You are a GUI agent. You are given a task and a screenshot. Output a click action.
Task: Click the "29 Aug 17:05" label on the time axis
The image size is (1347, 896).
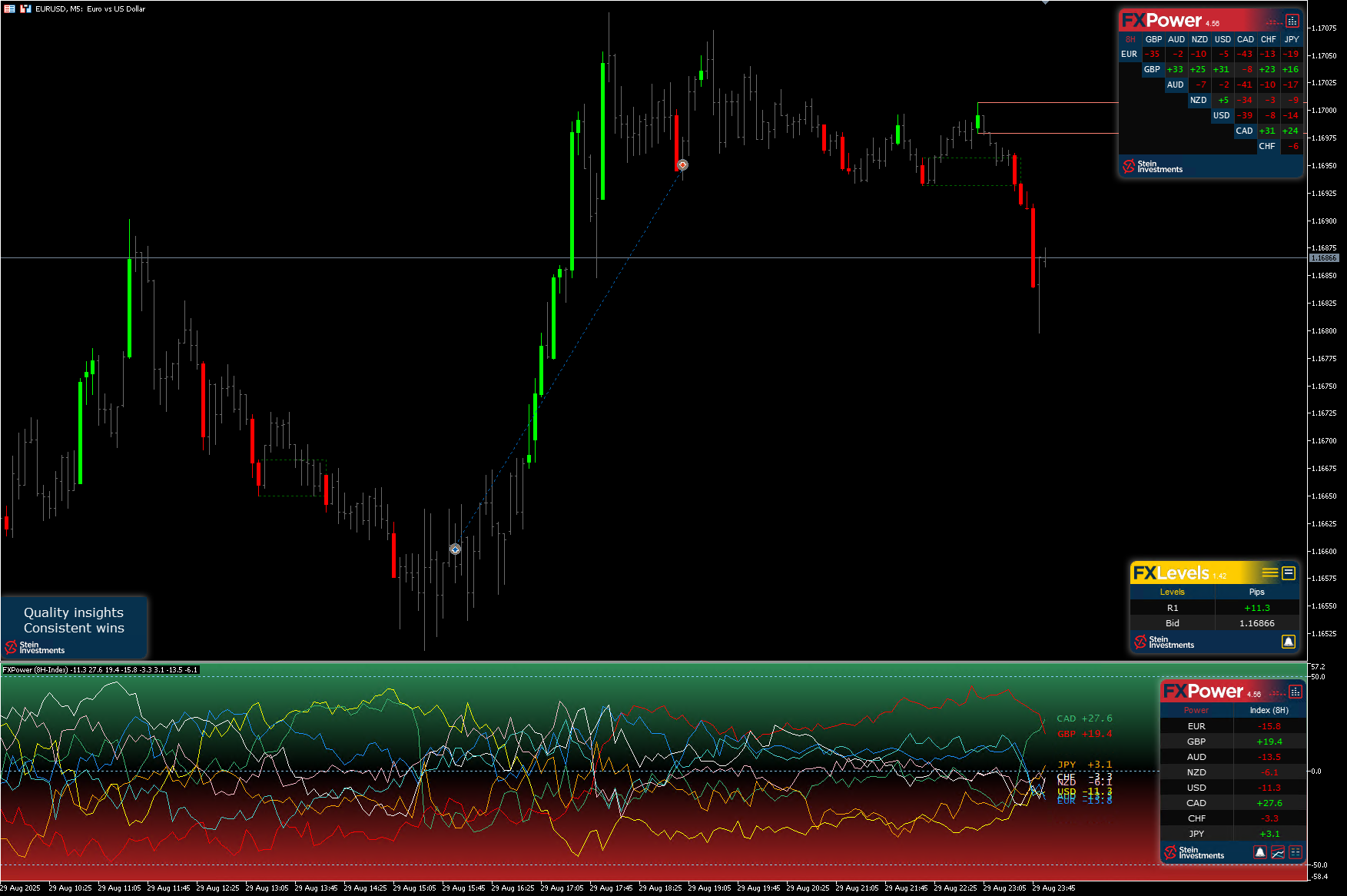562,888
